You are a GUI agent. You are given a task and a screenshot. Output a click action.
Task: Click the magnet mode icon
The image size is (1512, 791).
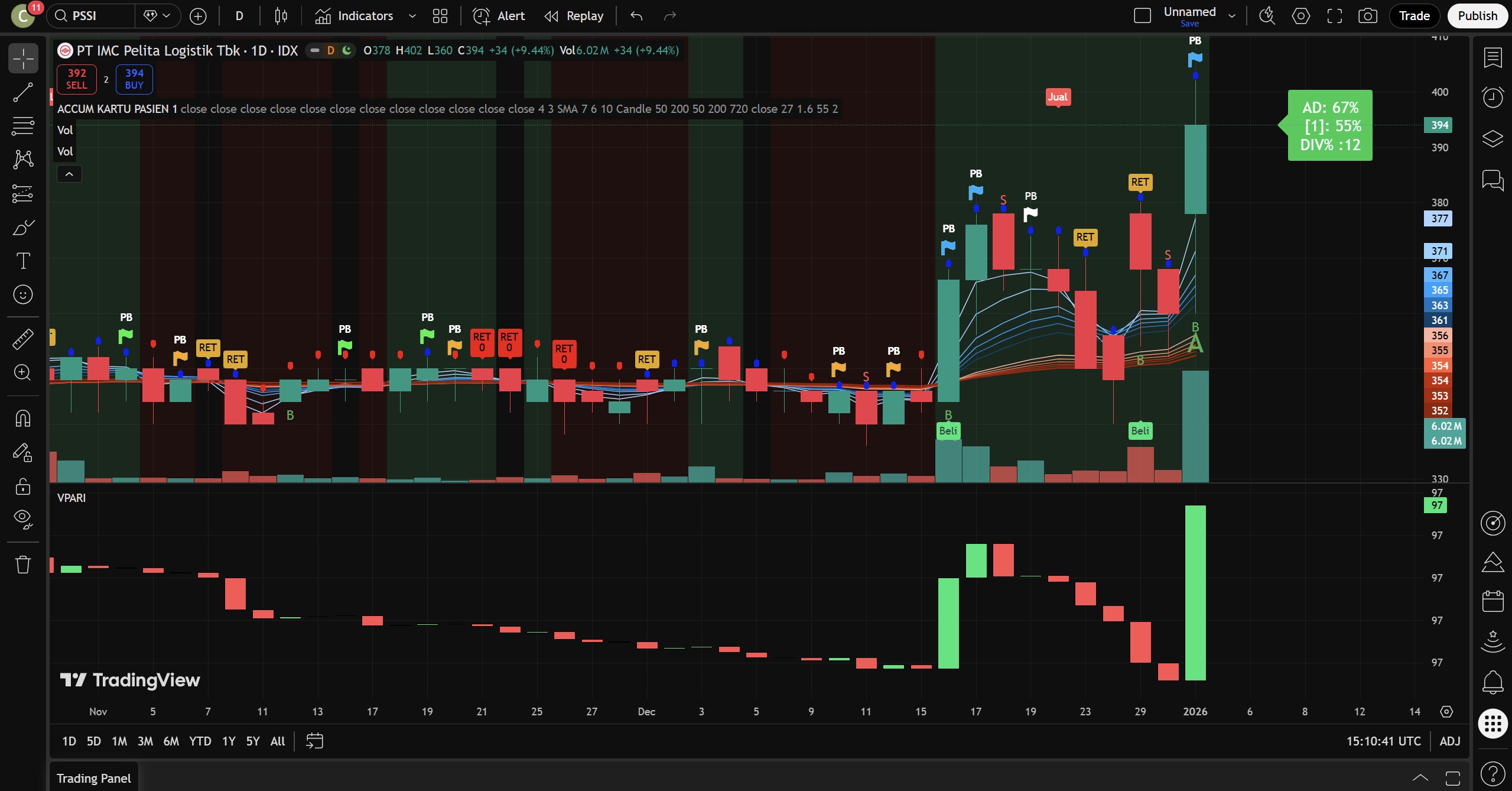(x=23, y=419)
